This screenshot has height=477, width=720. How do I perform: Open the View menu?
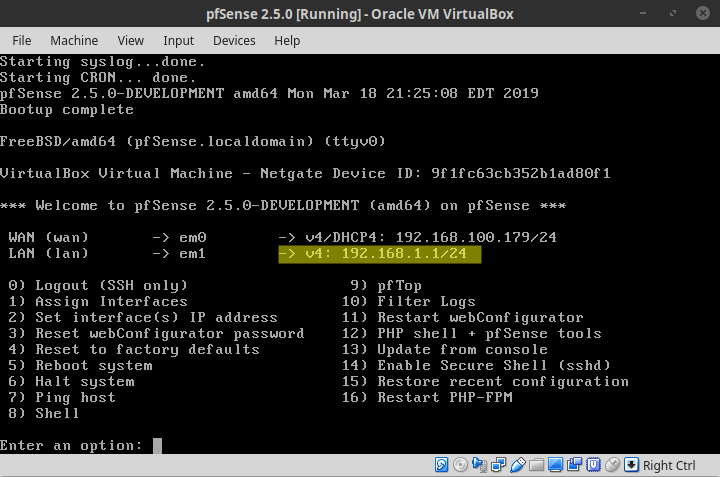[131, 40]
